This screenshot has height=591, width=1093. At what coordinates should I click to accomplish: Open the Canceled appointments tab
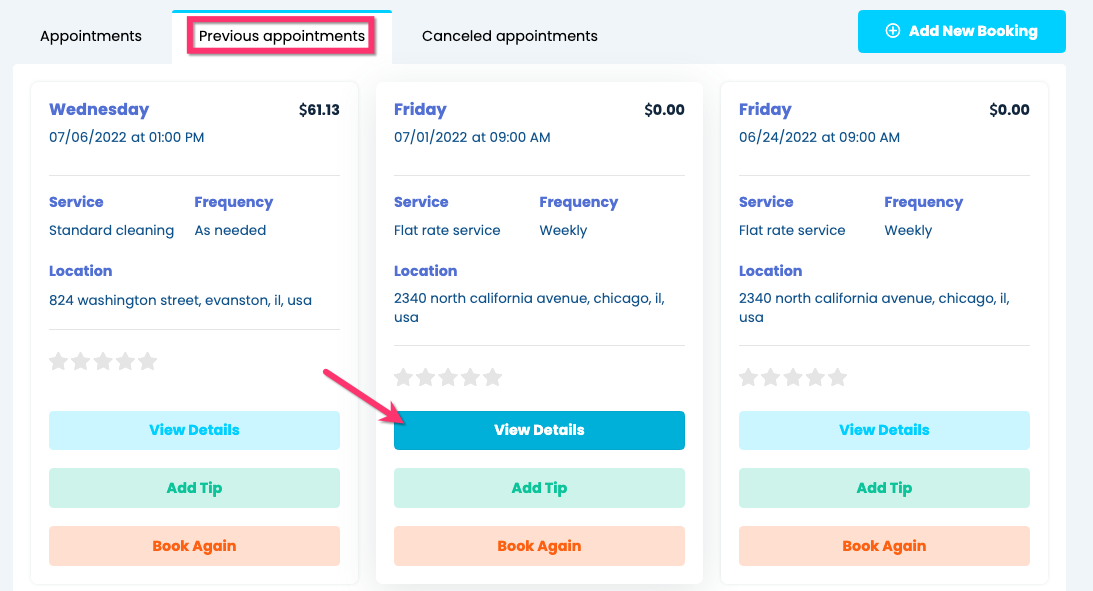(x=509, y=36)
